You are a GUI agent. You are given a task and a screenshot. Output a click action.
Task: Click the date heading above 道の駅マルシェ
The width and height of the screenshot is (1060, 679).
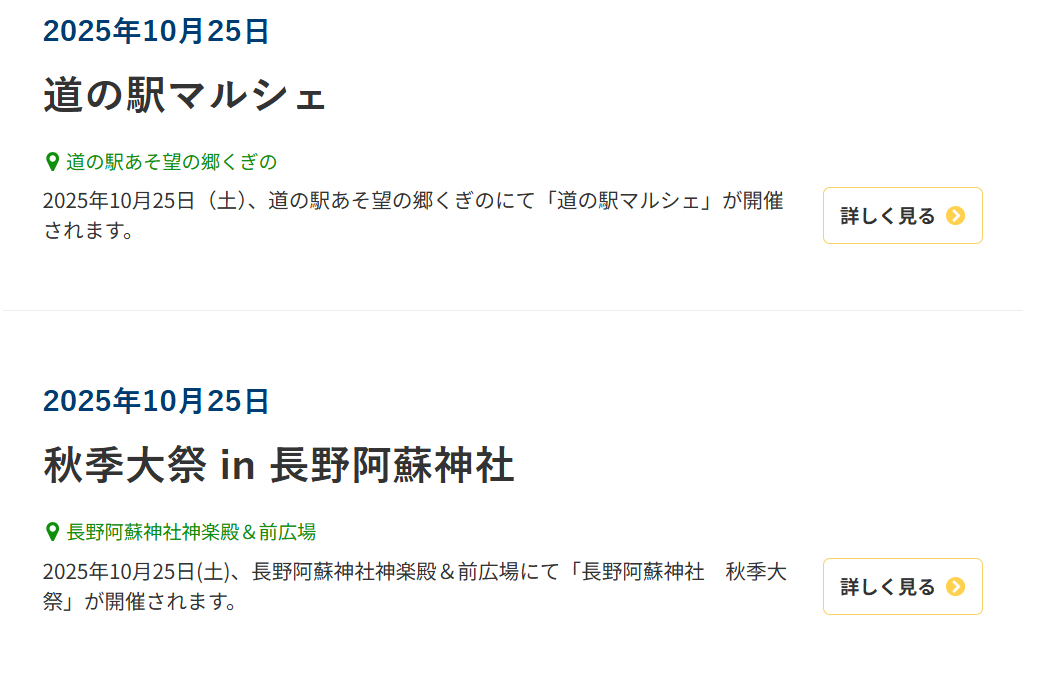(x=156, y=31)
